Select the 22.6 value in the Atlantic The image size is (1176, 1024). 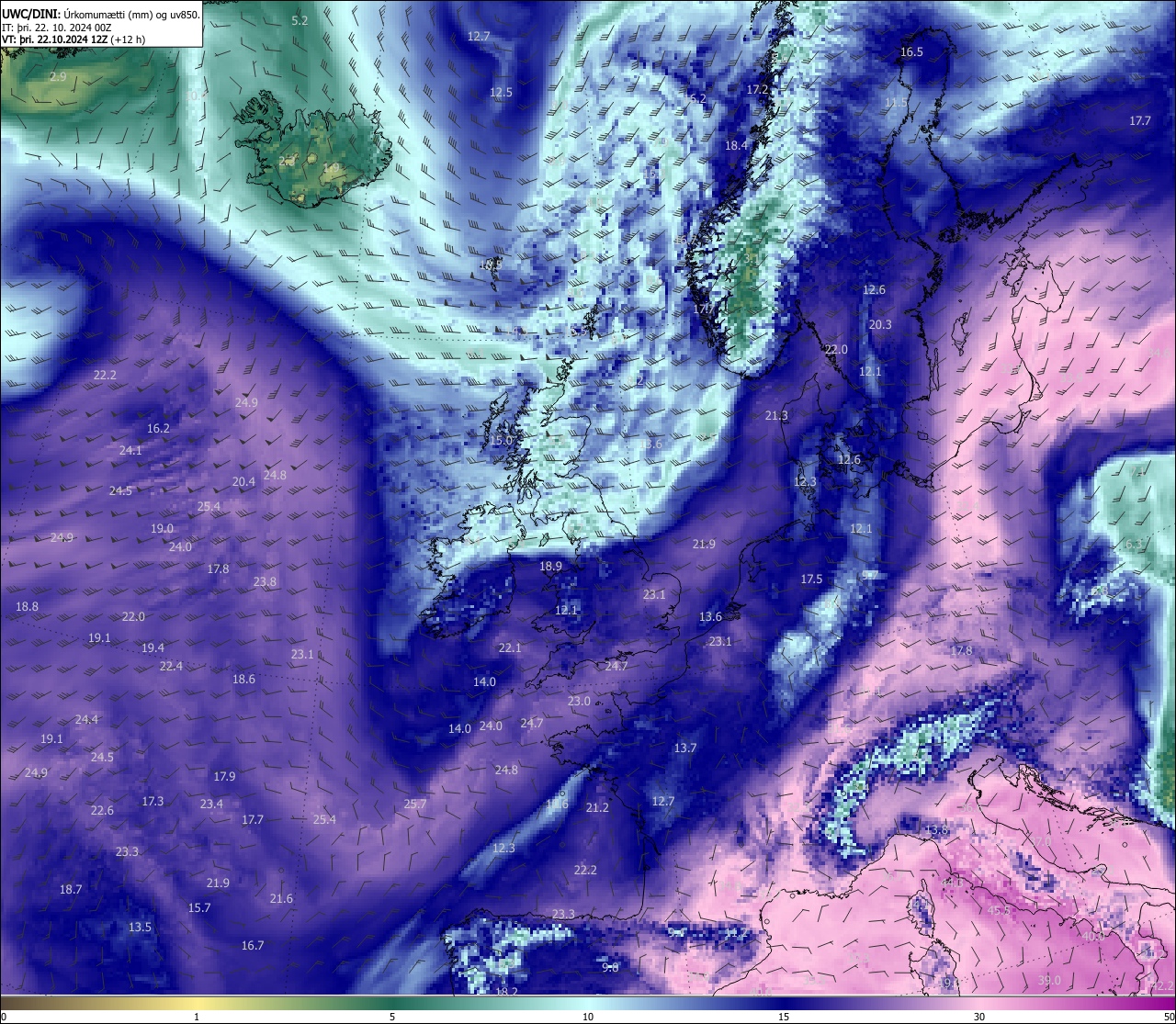pos(102,810)
